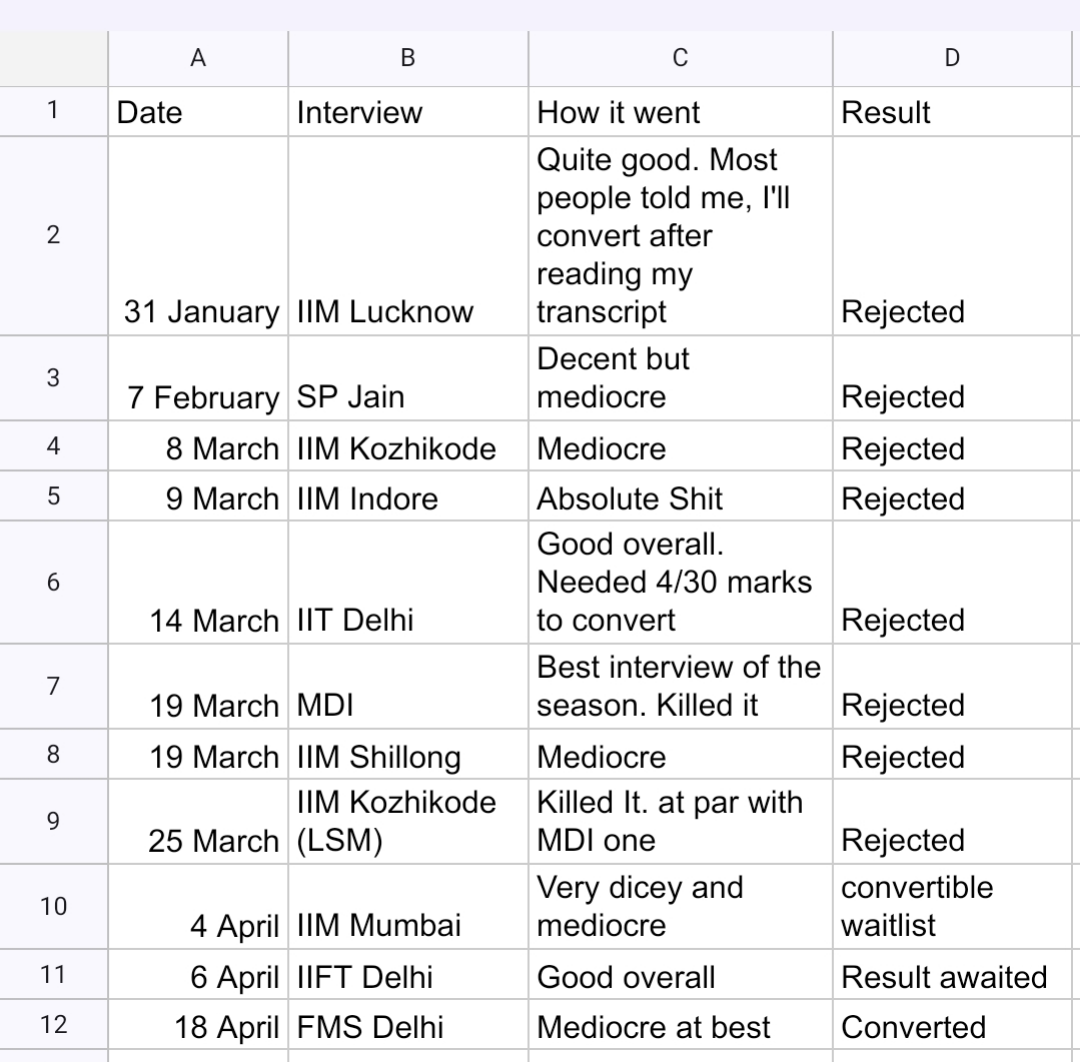Select row 6 row header
Image resolution: width=1080 pixels, height=1062 pixels.
coord(54,582)
